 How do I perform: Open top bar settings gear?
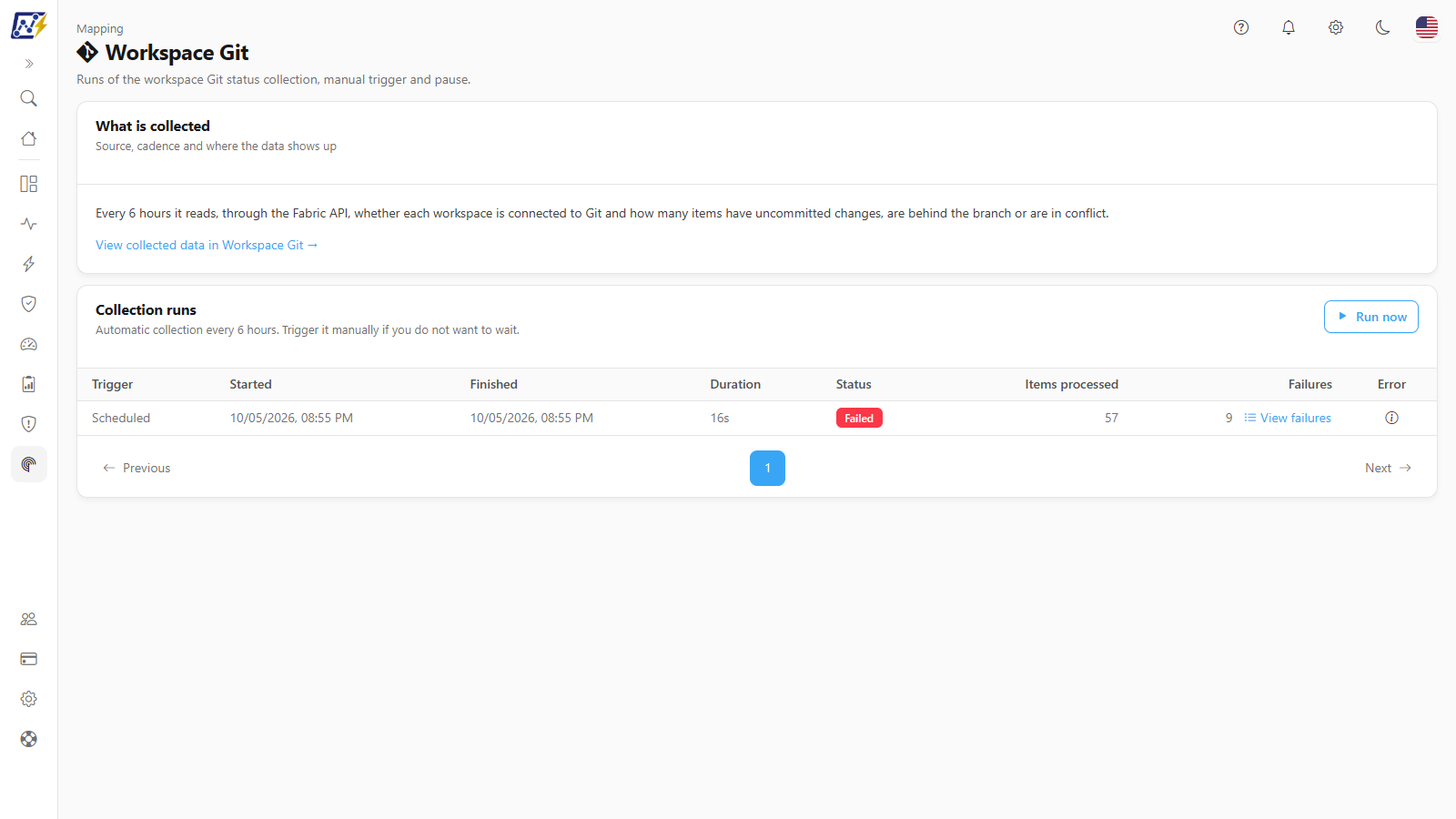point(1336,27)
